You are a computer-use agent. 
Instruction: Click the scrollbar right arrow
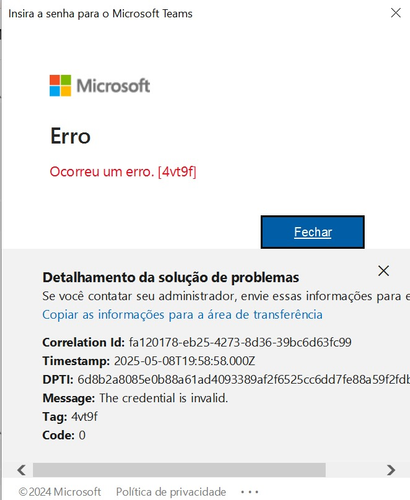pos(391,470)
